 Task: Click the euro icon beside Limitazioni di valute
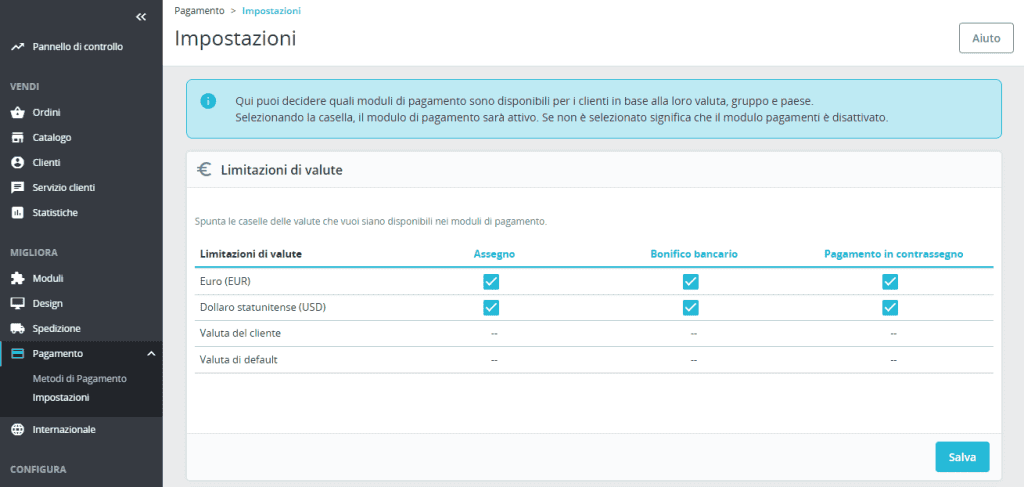[x=204, y=170]
